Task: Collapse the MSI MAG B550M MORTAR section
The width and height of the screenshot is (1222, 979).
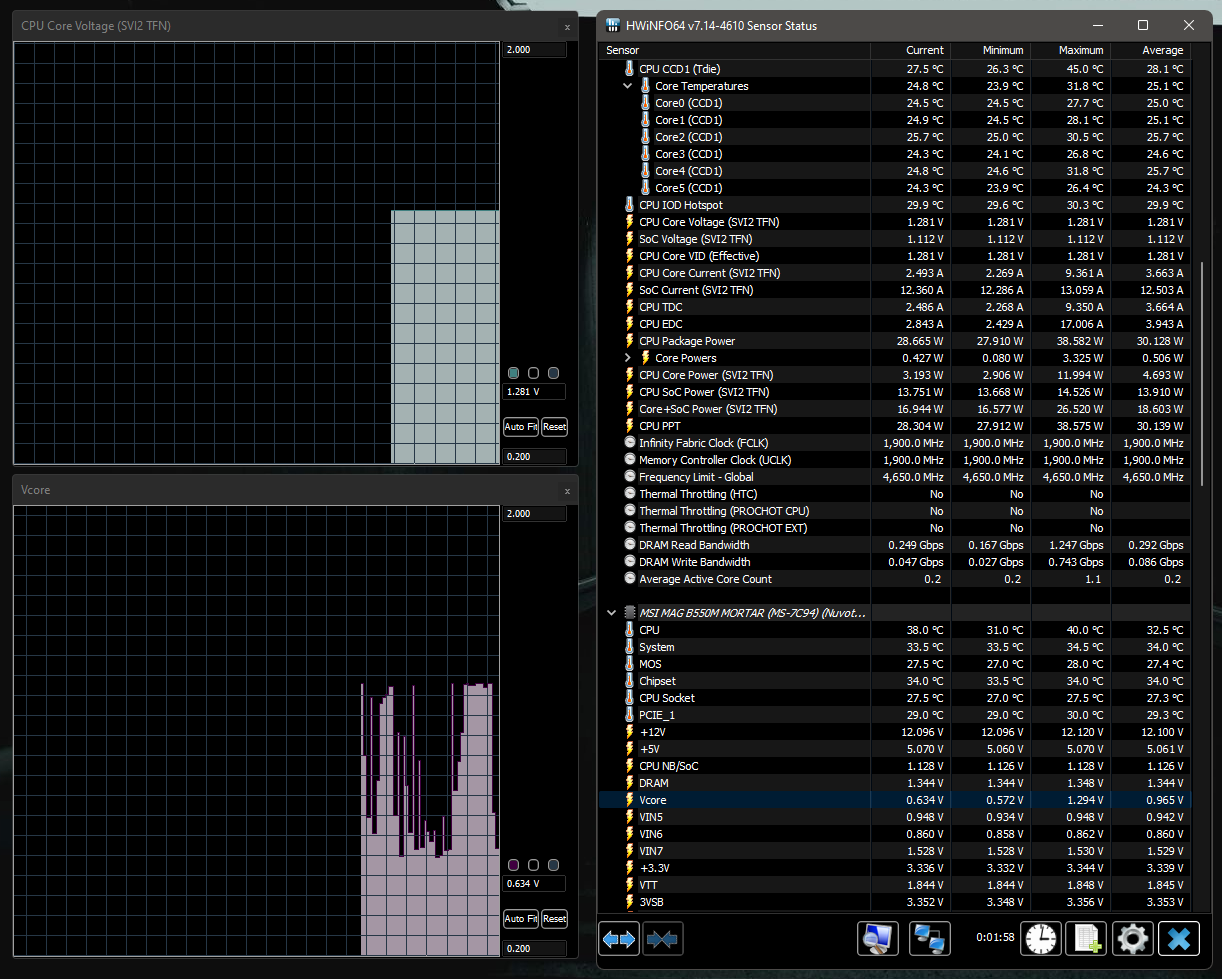Action: click(612, 613)
